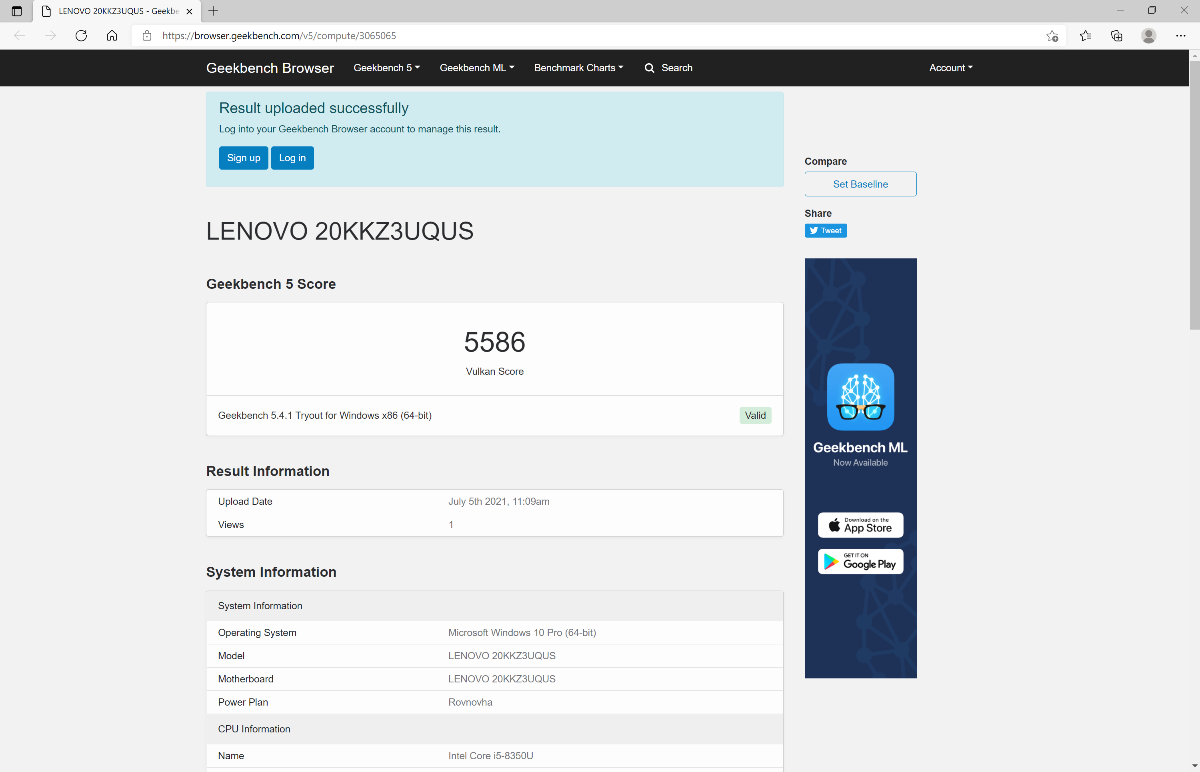This screenshot has height=772, width=1200.
Task: Click Search in the navigation bar
Action: [x=668, y=68]
